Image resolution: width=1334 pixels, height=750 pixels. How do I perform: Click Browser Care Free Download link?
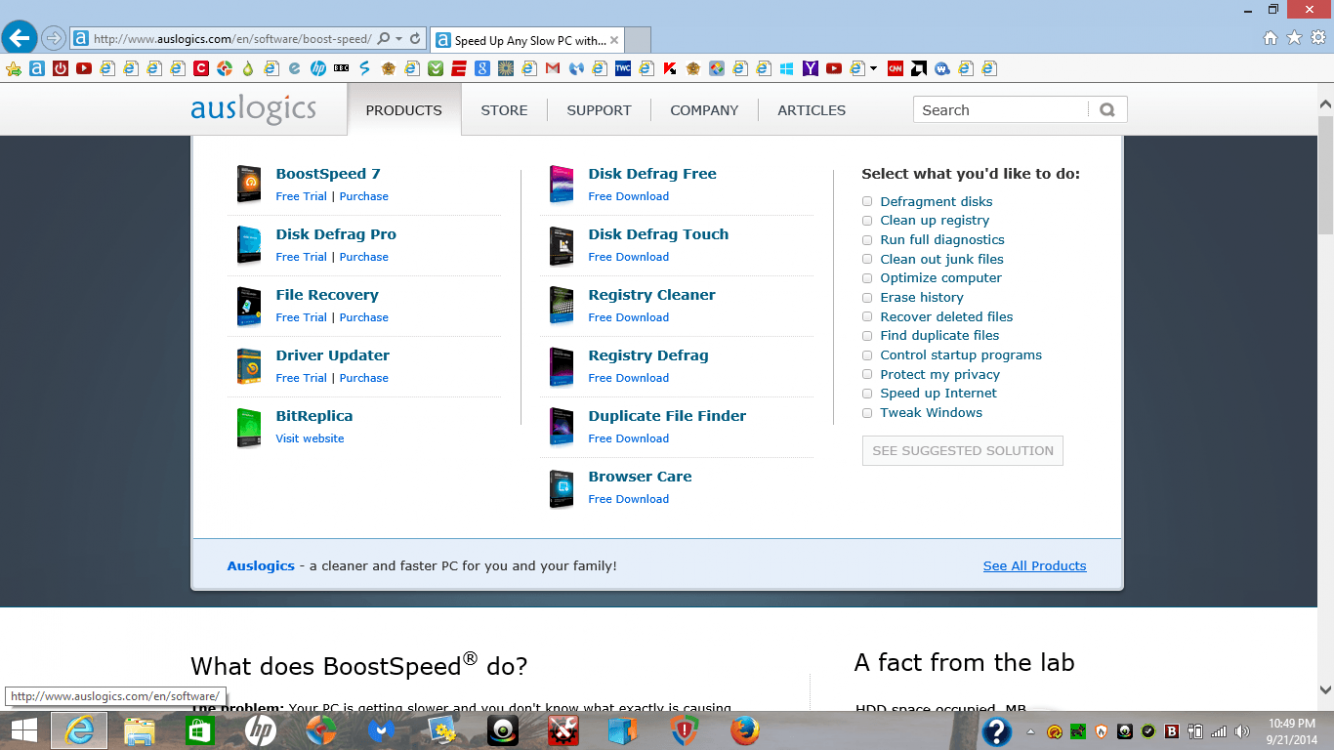[x=629, y=499]
